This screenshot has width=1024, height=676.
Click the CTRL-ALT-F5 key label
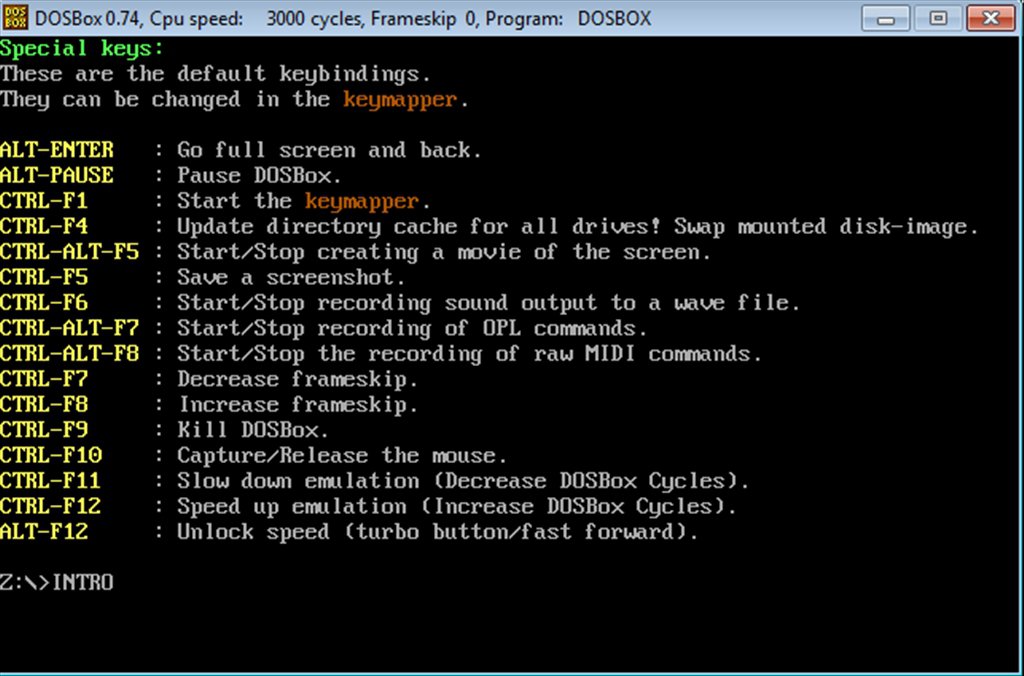click(69, 252)
